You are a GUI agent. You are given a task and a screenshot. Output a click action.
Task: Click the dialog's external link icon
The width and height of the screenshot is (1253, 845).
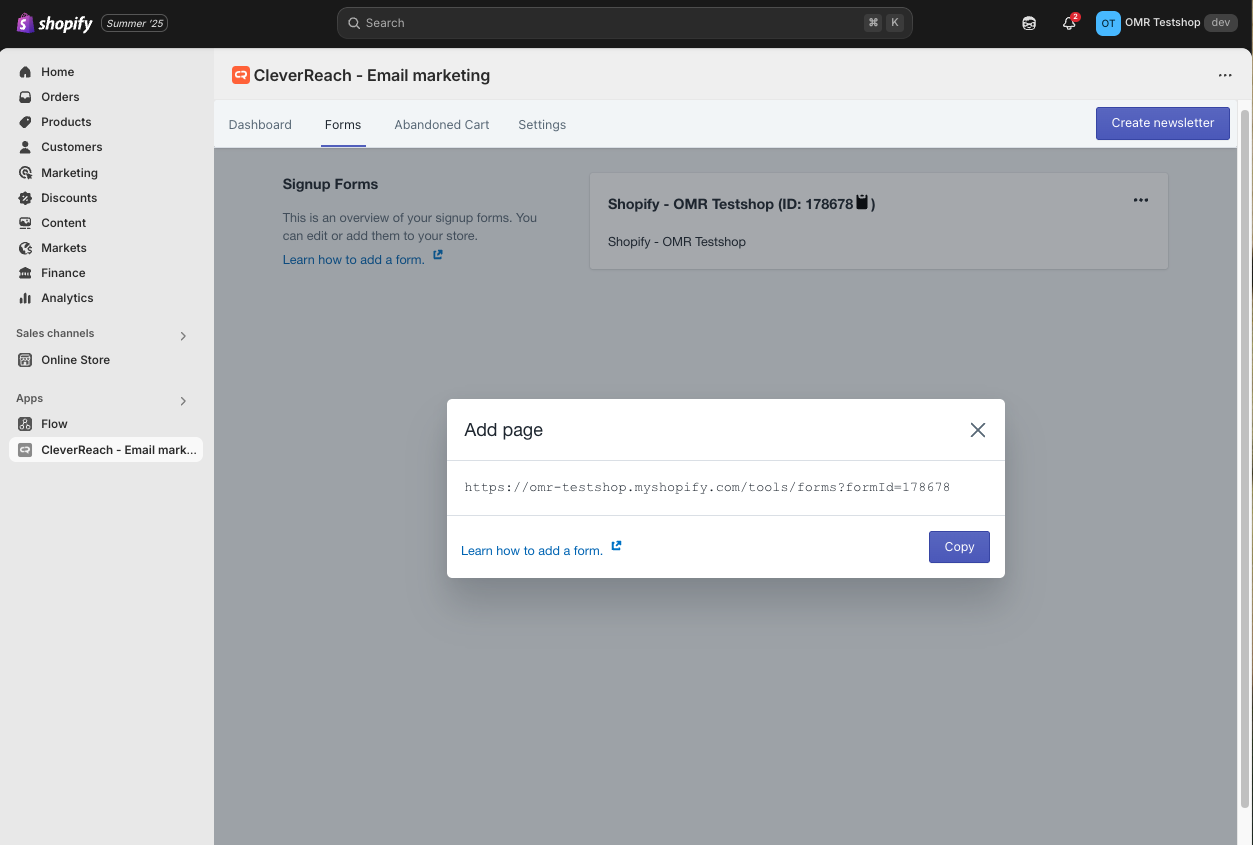(x=616, y=546)
